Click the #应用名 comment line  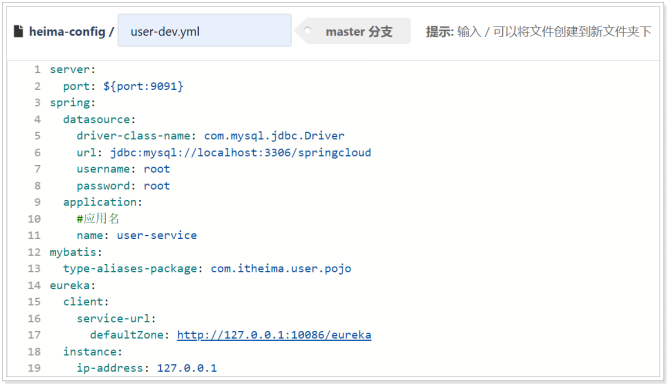point(98,219)
